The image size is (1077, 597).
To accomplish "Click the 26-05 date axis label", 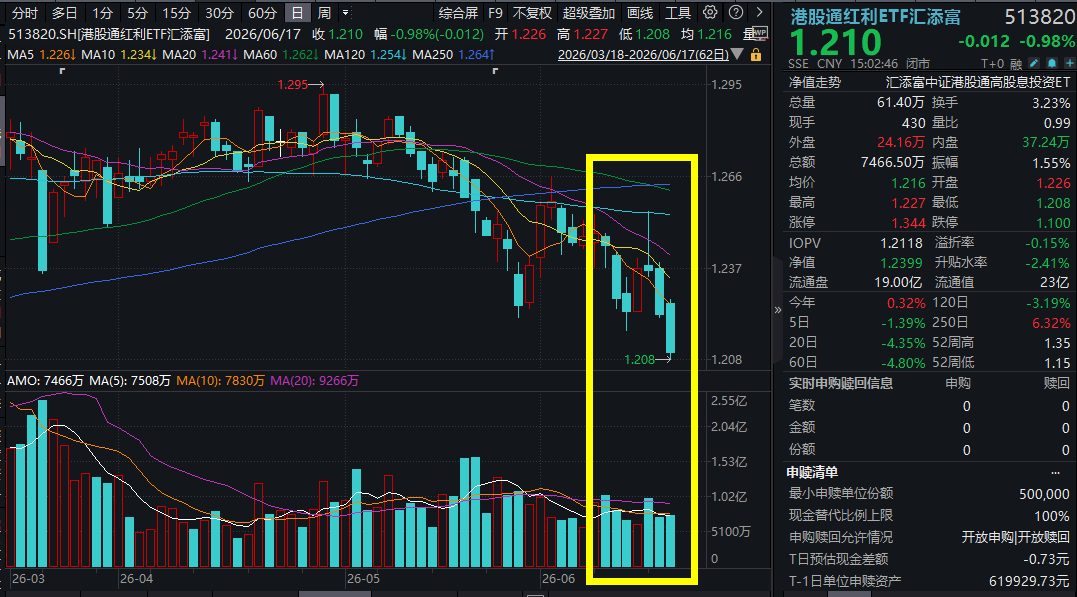I will (x=363, y=578).
